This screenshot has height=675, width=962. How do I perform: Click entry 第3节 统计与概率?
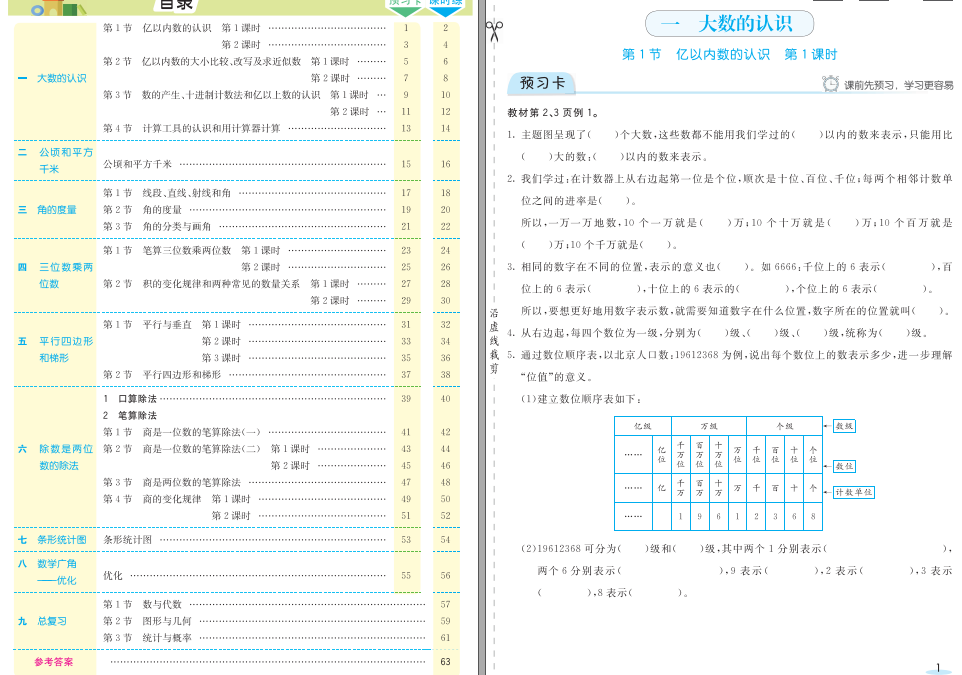point(147,638)
